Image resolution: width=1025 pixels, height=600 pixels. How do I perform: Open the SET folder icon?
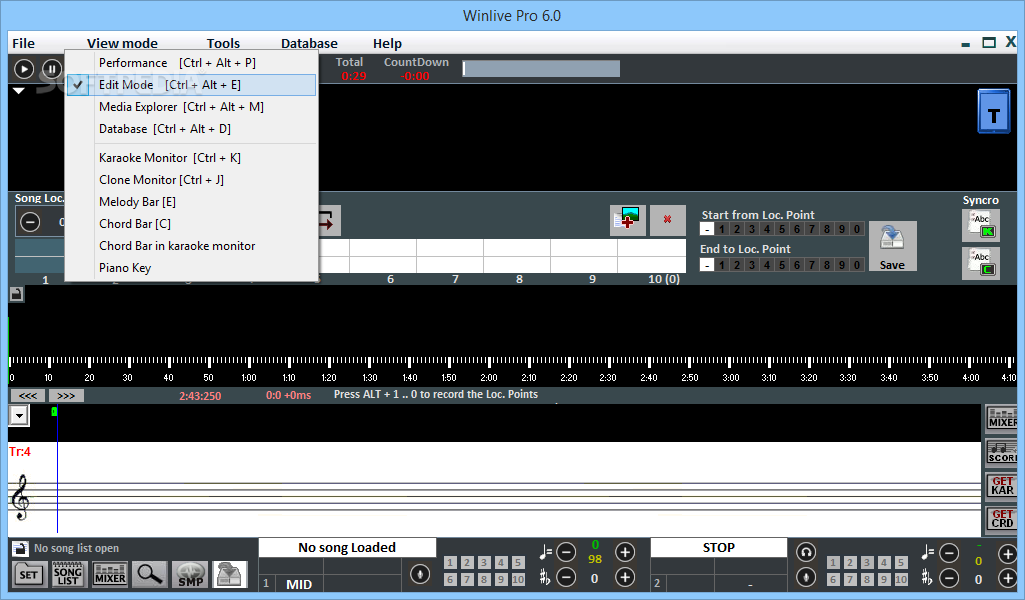[29, 575]
